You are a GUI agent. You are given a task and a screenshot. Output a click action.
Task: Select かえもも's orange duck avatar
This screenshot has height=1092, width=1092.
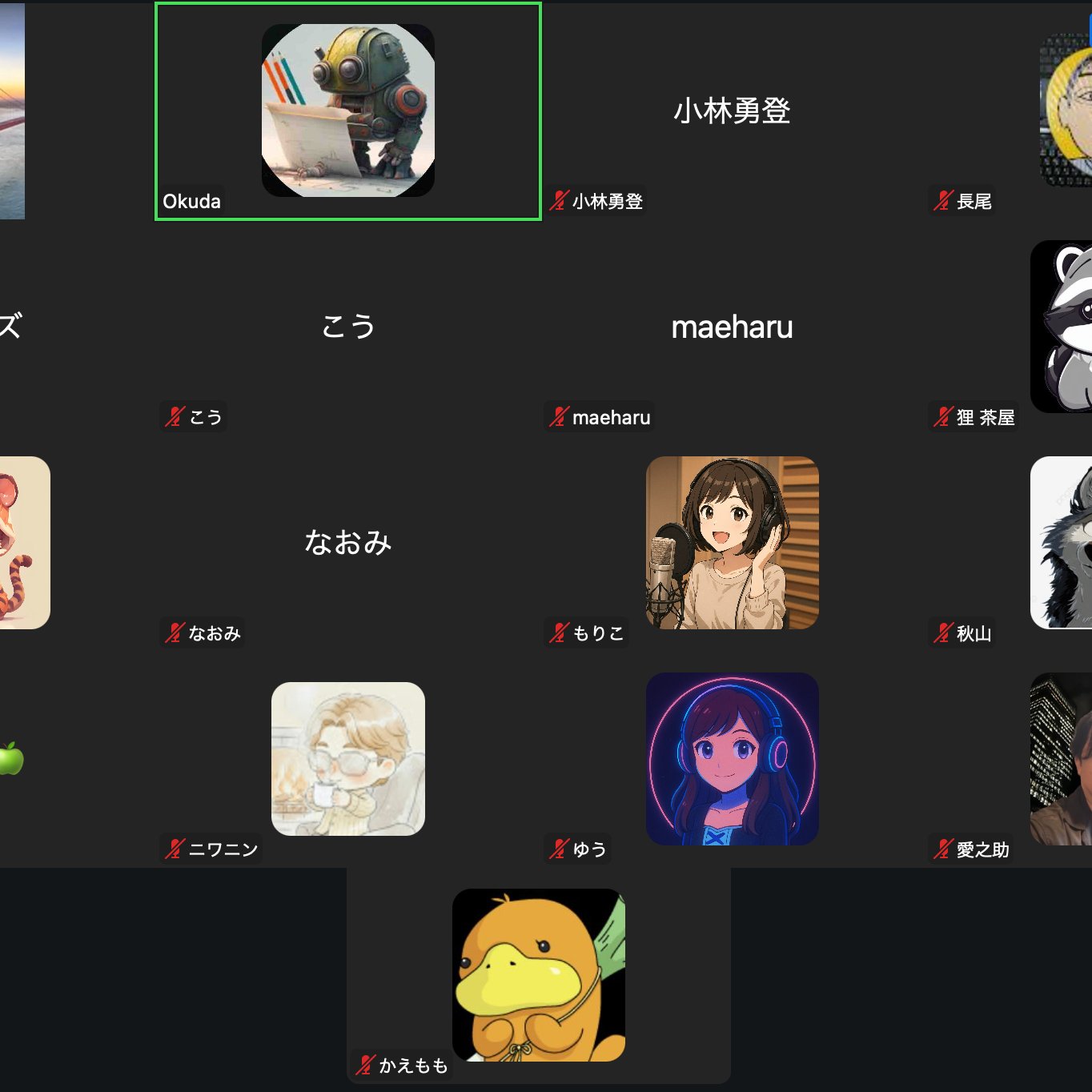pyautogui.click(x=539, y=975)
